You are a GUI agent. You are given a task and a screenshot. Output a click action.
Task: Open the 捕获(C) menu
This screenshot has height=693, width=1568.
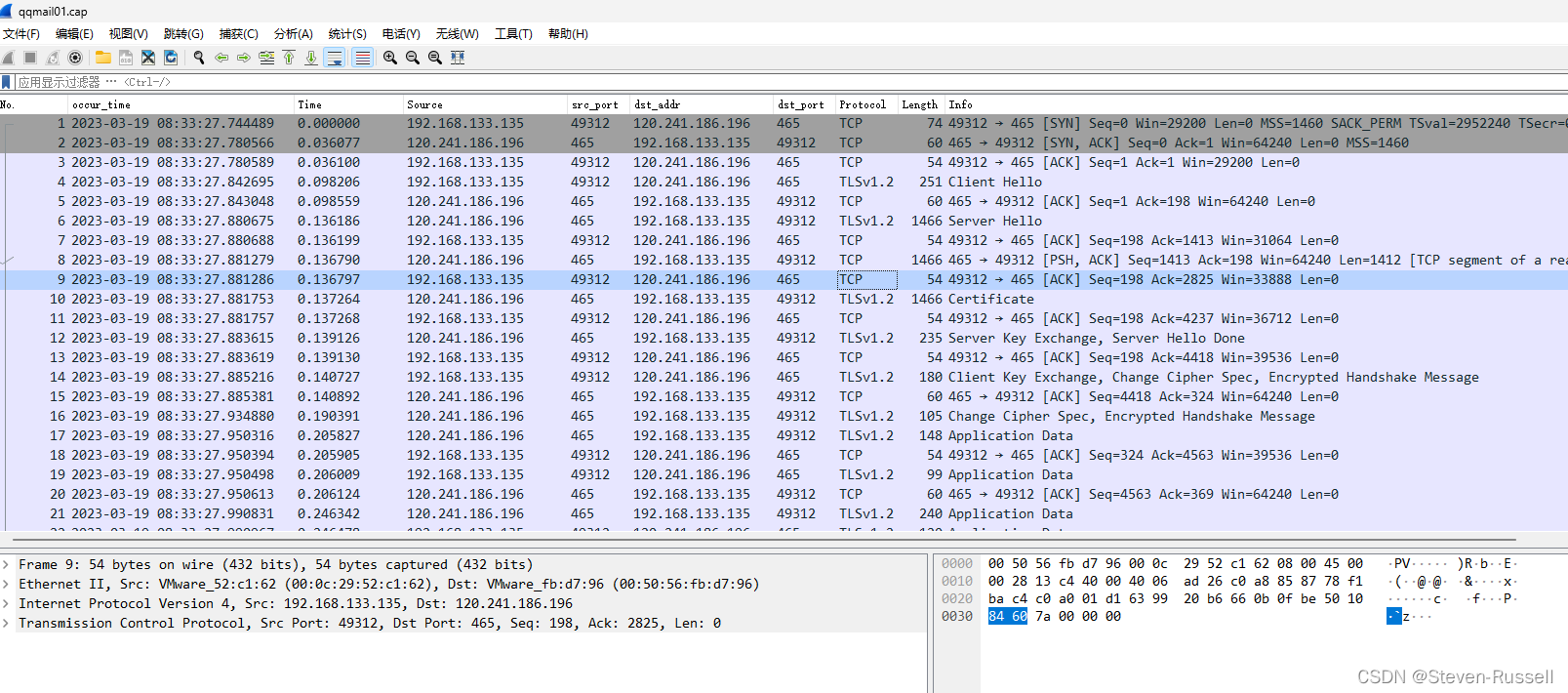pyautogui.click(x=239, y=34)
